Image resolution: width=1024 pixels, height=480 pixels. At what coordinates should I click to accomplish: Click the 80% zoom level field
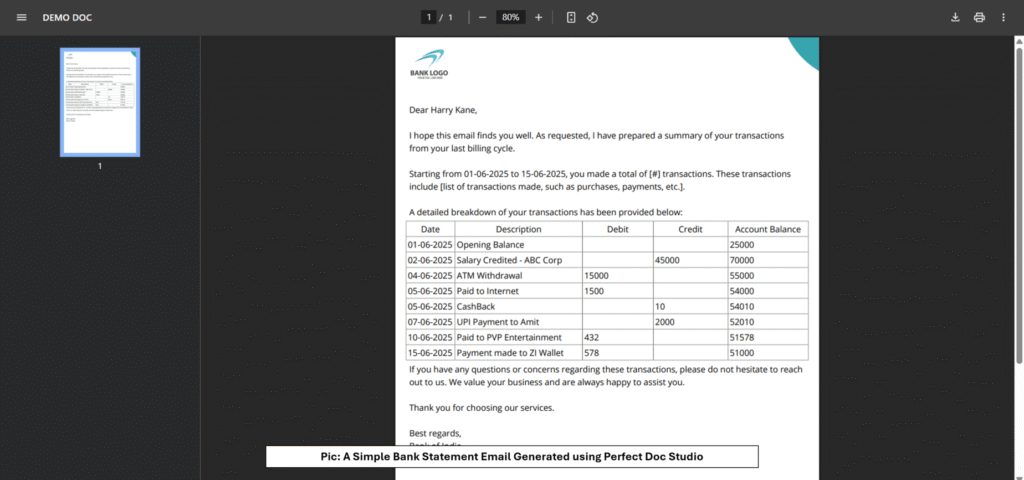(510, 17)
